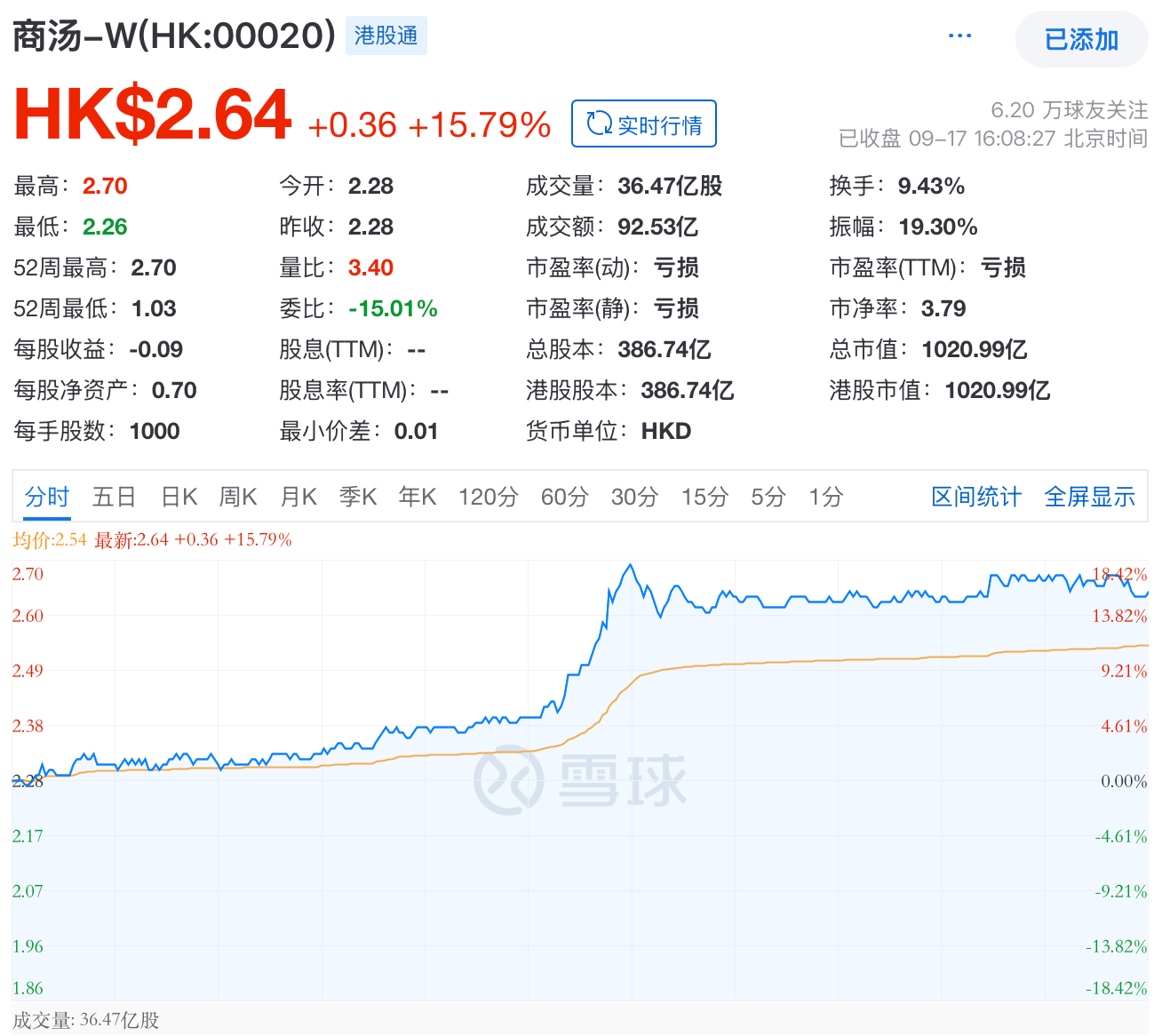The height and width of the screenshot is (1036, 1162).
Task: Open 全屏显示 fullscreen chart view
Action: coord(1090,497)
